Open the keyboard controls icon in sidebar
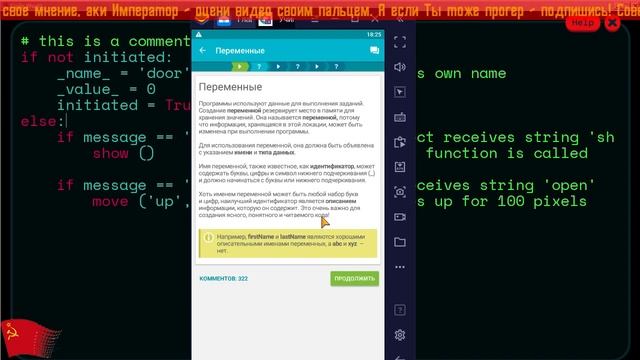 click(x=400, y=117)
